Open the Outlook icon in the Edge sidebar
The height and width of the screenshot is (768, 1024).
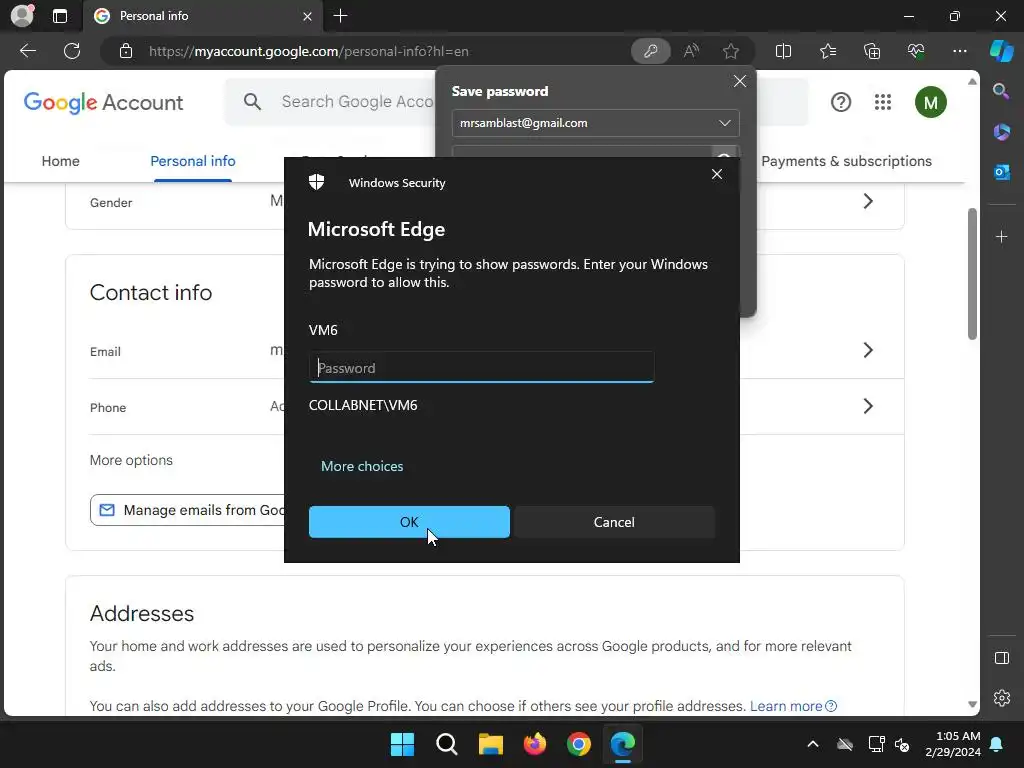(1001, 172)
